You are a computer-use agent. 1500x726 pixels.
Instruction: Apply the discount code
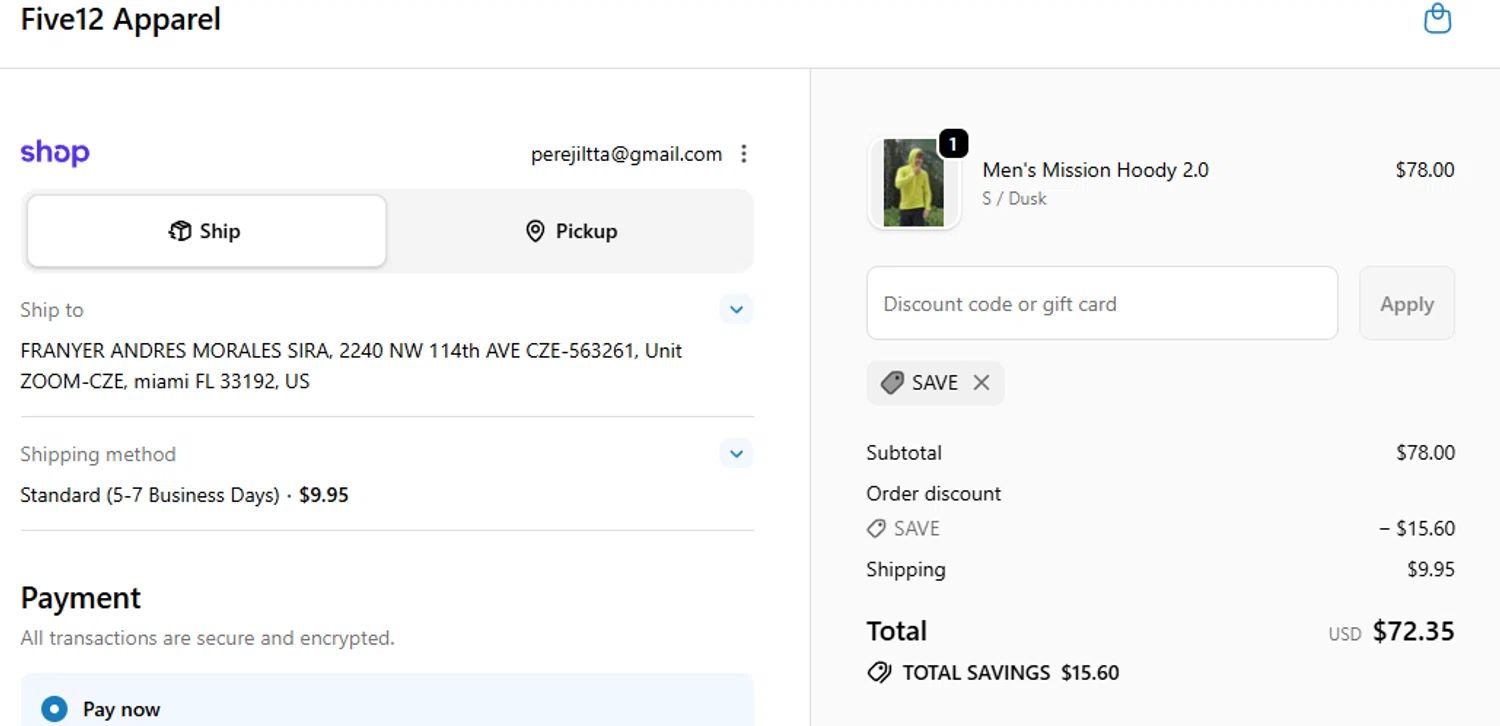[x=1407, y=304]
